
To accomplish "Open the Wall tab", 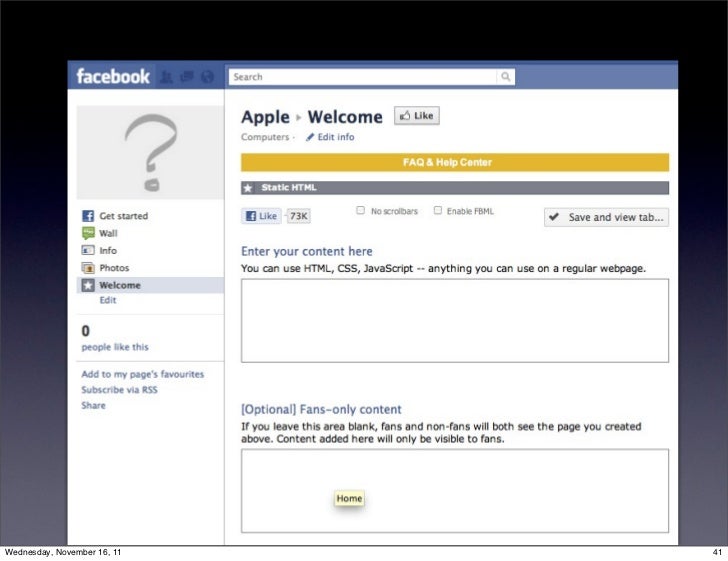I will 108,233.
